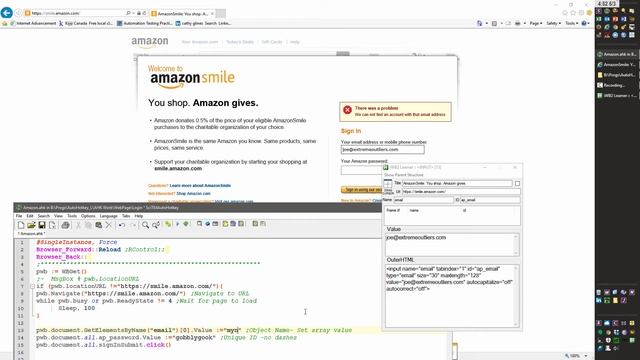The height and width of the screenshot is (360, 640).
Task: Open the File menu in SciTE
Action: (x=19, y=216)
